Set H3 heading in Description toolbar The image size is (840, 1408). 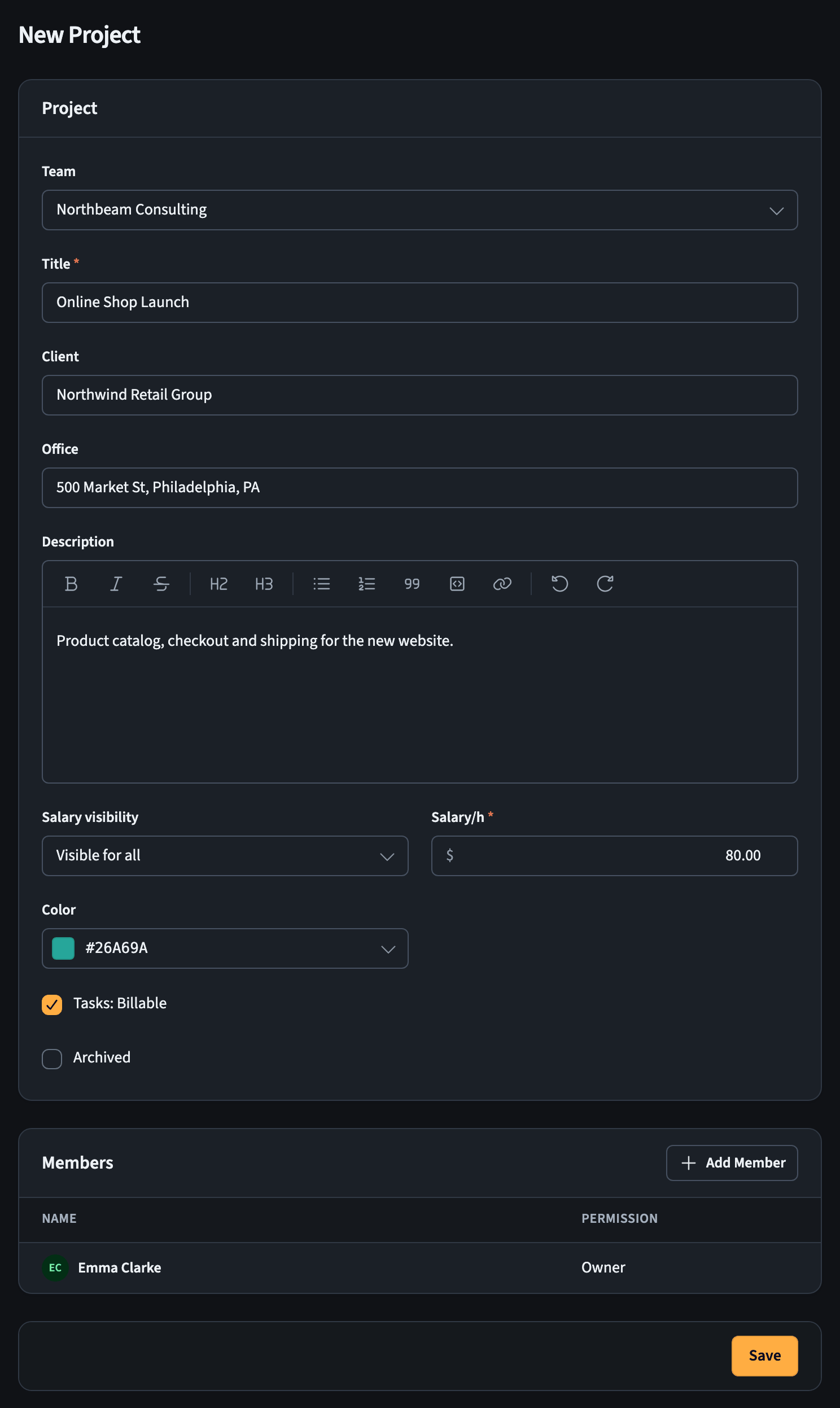[x=264, y=583]
